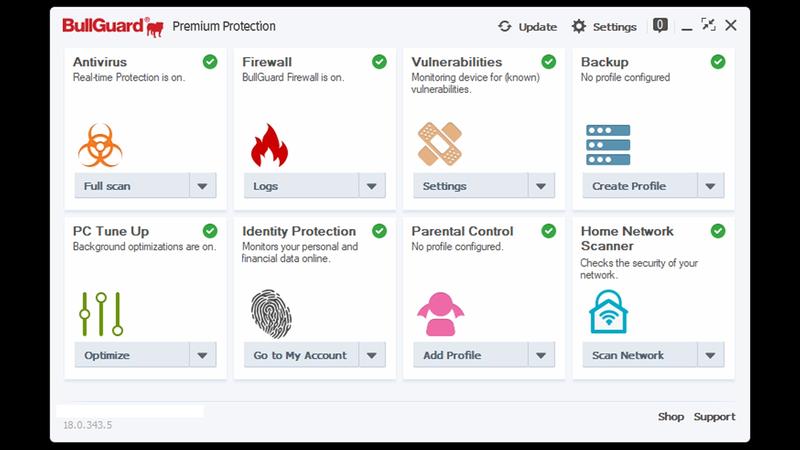Click the version number 18.0.343.5

[87, 424]
